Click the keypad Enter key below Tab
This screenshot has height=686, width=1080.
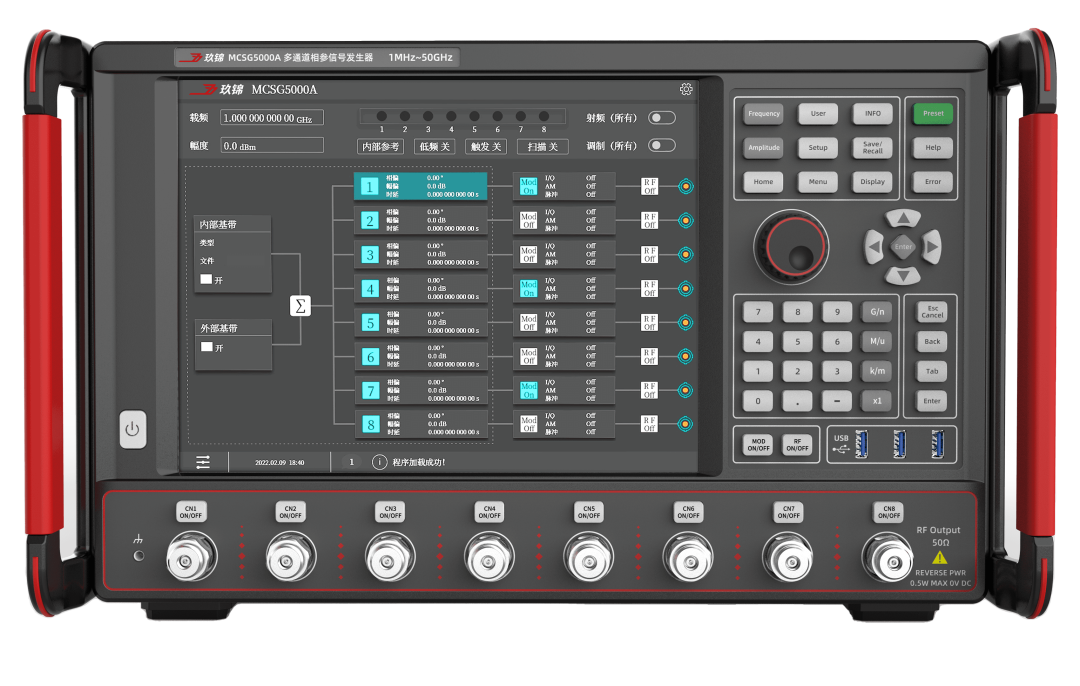tap(932, 401)
